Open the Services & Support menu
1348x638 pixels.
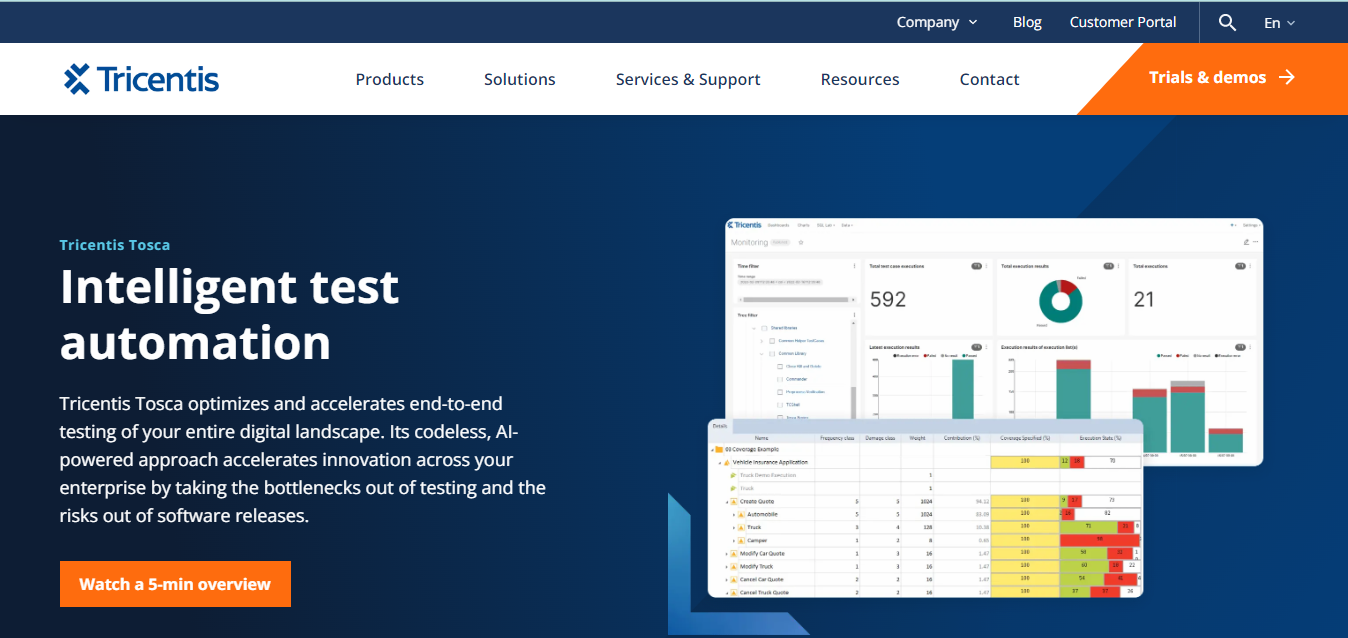tap(688, 79)
